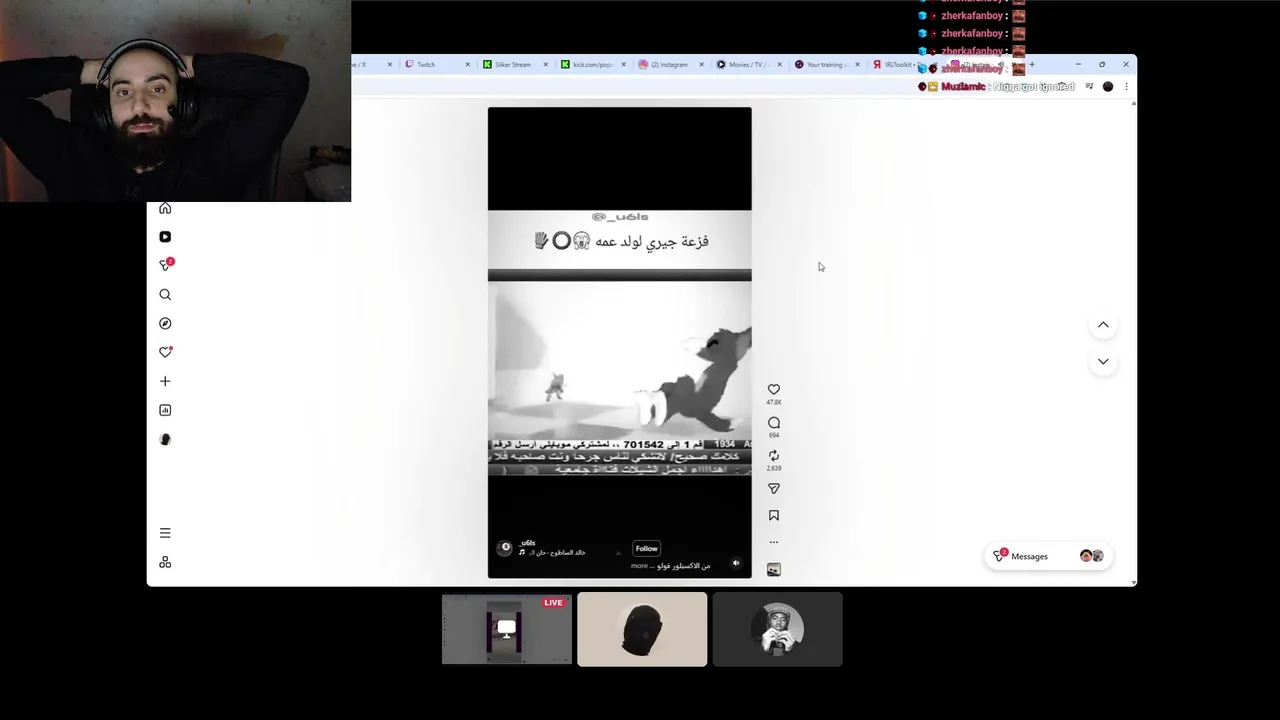Open direct messages icon with red badge
Image resolution: width=1280 pixels, height=720 pixels.
(166, 265)
